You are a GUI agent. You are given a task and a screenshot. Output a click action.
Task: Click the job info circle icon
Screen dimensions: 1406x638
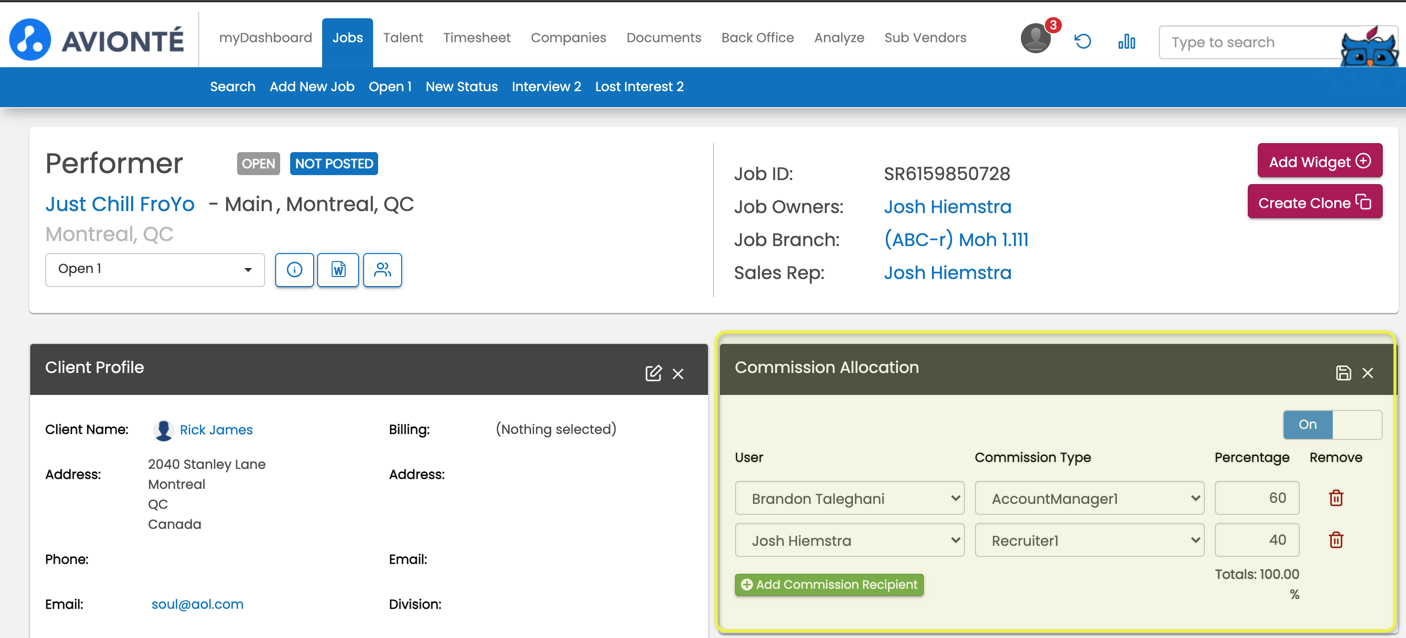click(294, 270)
